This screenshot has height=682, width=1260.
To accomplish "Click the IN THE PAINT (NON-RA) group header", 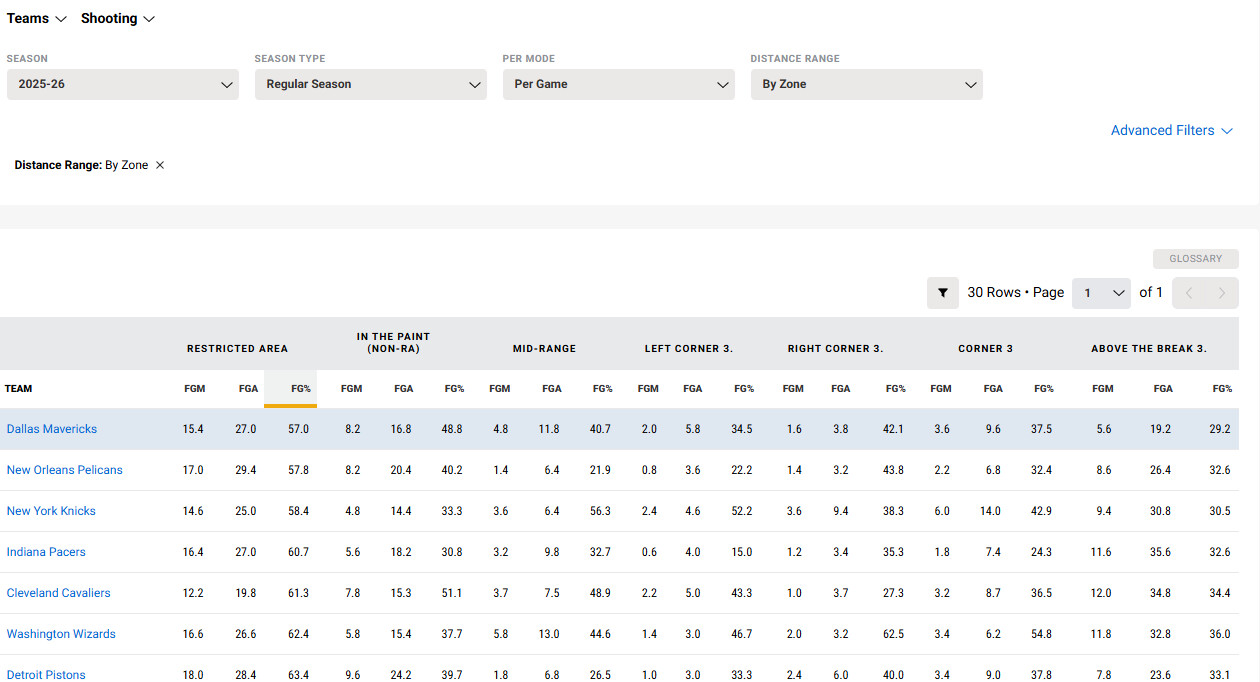I will (393, 343).
